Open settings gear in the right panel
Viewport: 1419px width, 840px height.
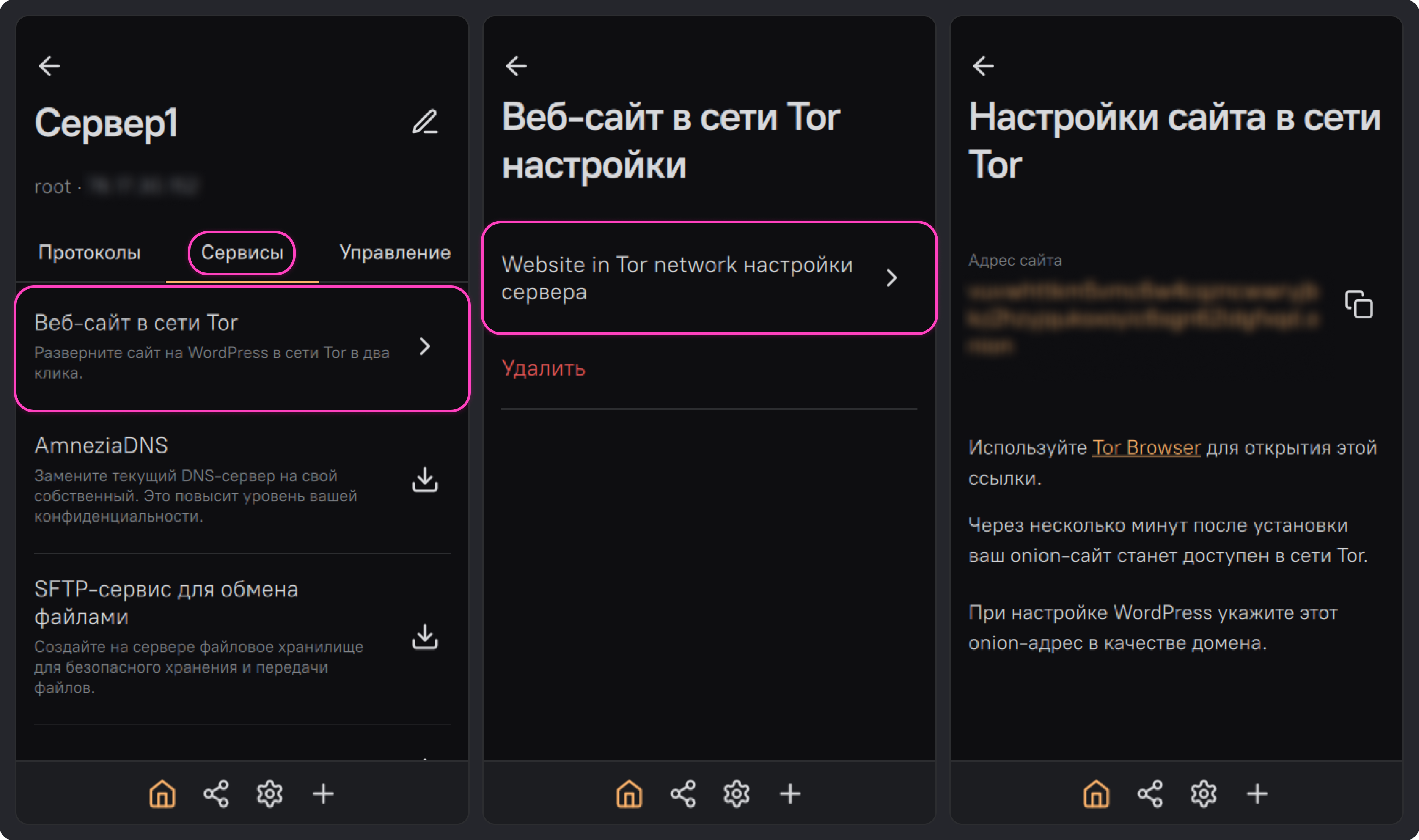coord(1203,793)
